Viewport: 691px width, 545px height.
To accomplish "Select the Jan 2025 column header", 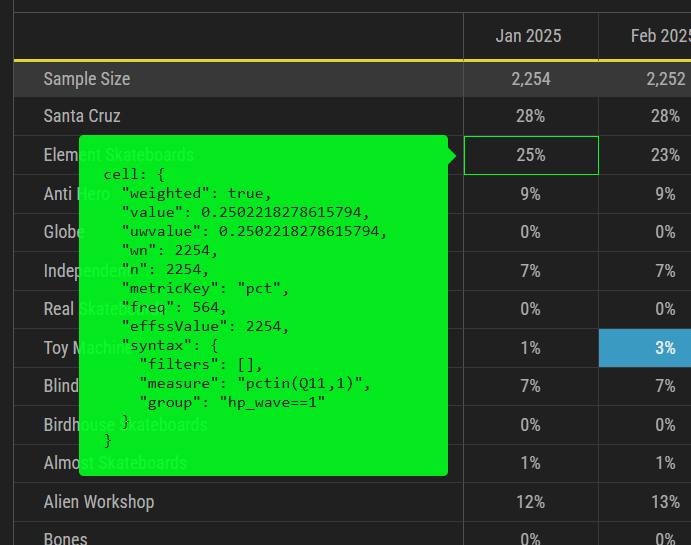I will click(528, 36).
